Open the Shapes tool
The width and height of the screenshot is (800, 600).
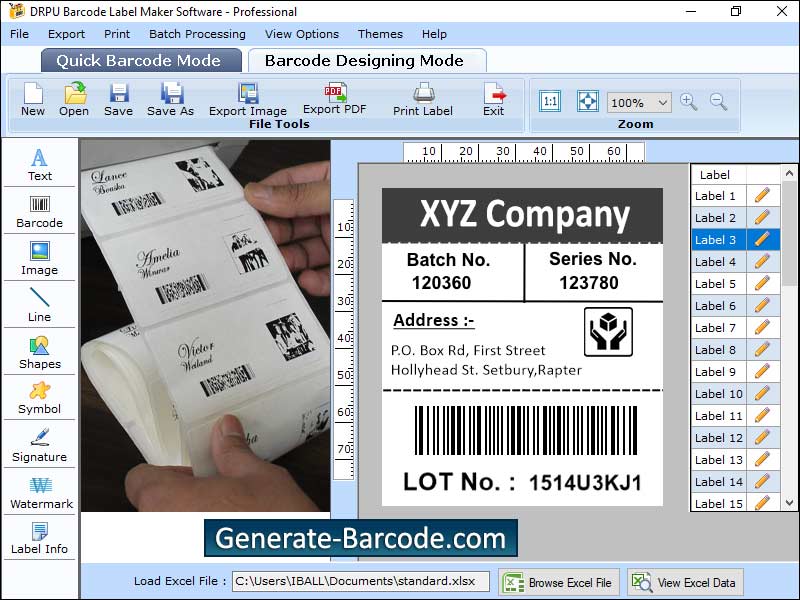click(39, 352)
